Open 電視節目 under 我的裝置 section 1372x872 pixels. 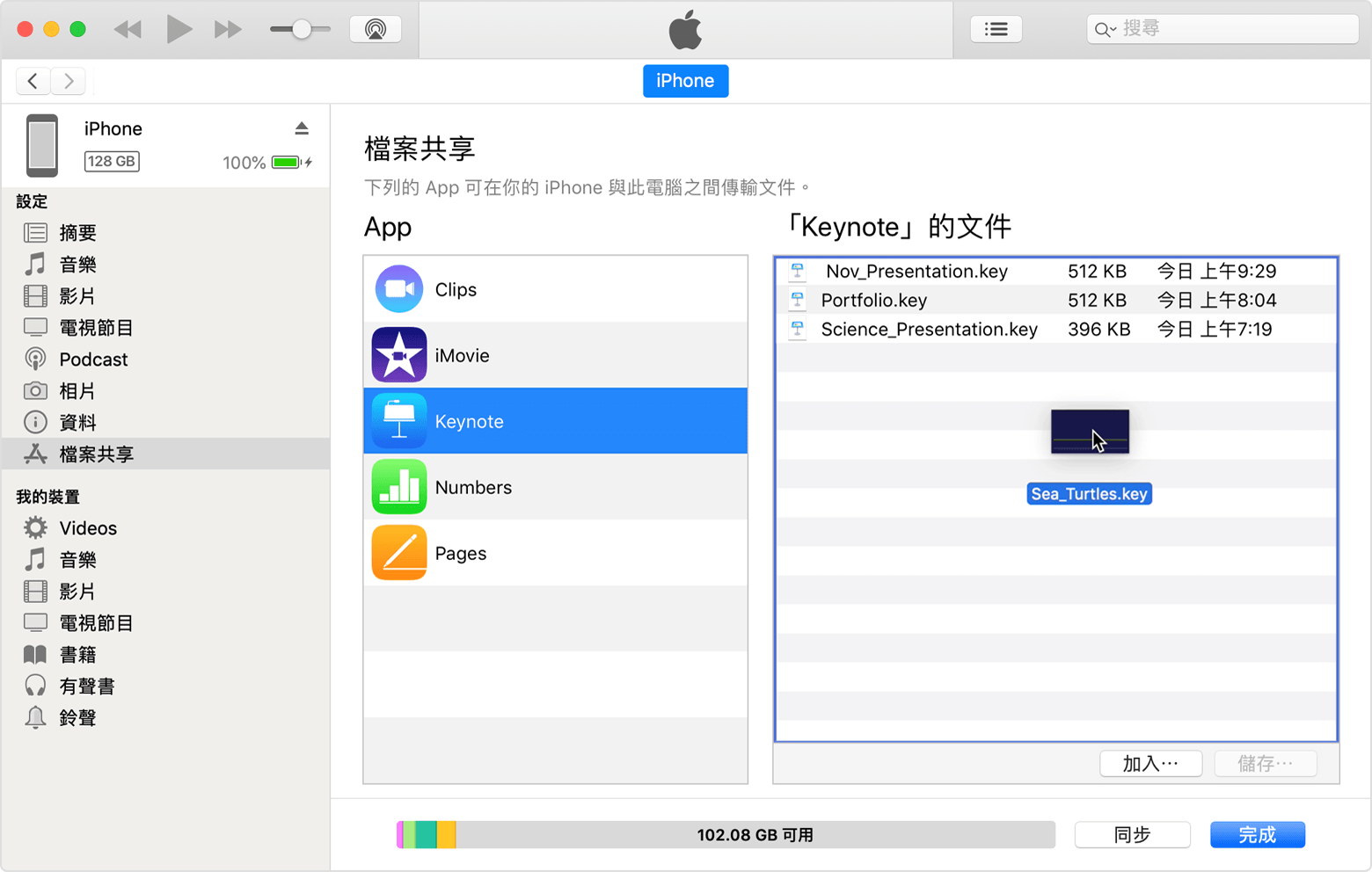(165, 623)
